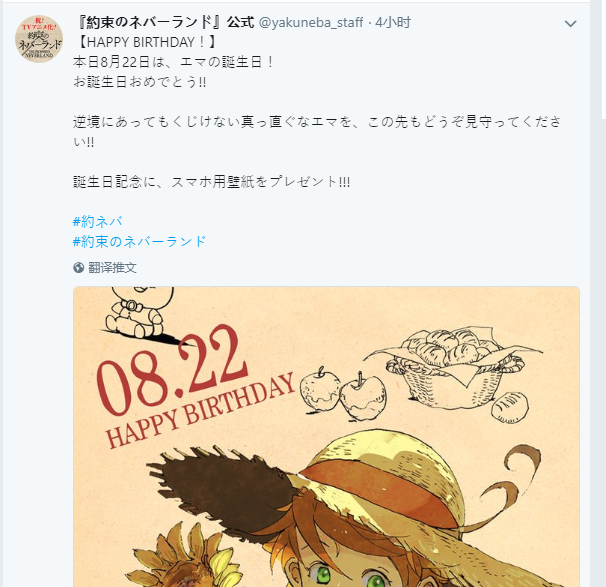This screenshot has height=587, width=606.
Task: Open the @yakuneba_staff handle link
Action: coord(311,22)
